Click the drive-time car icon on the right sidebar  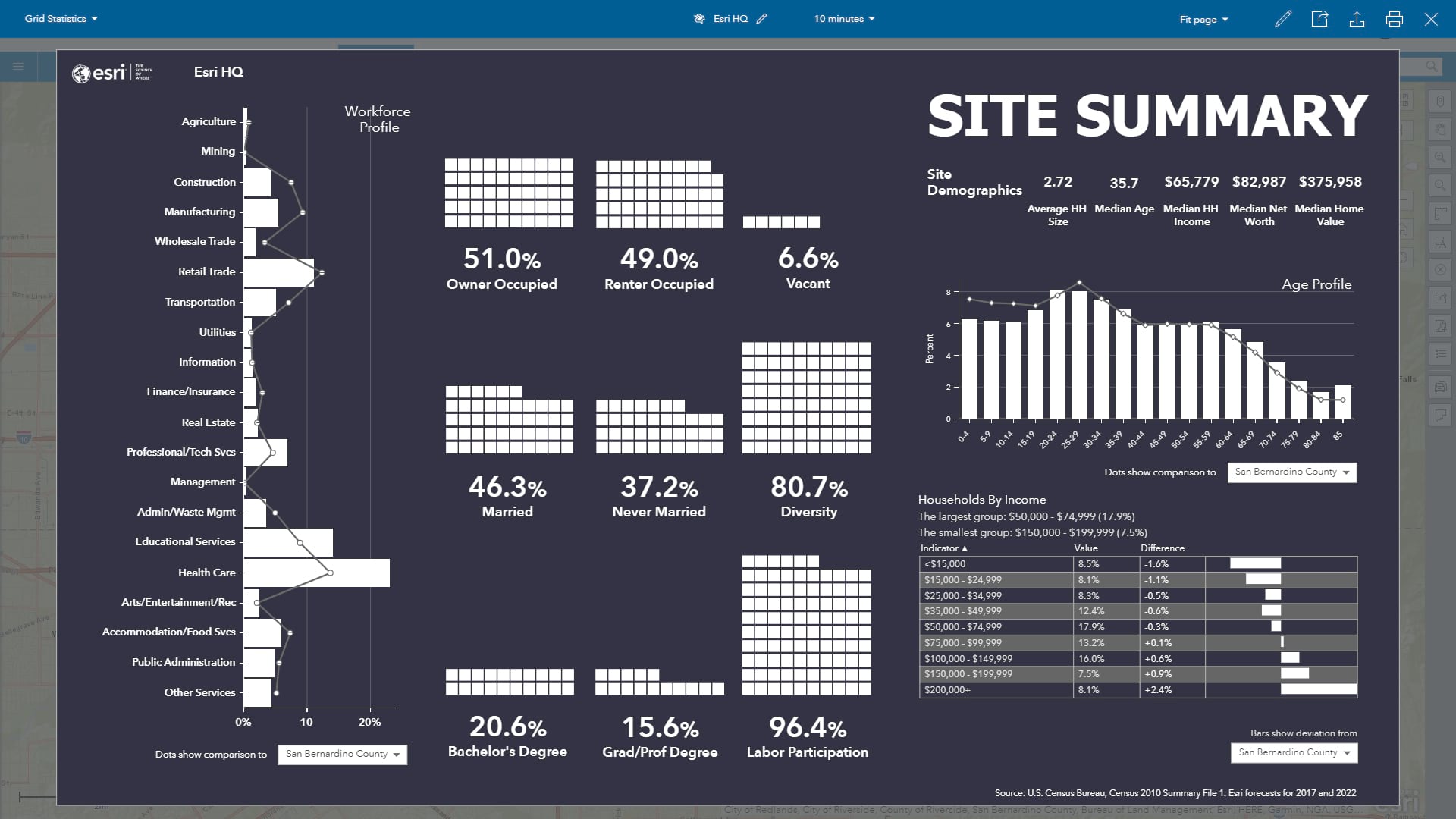coord(1440,387)
